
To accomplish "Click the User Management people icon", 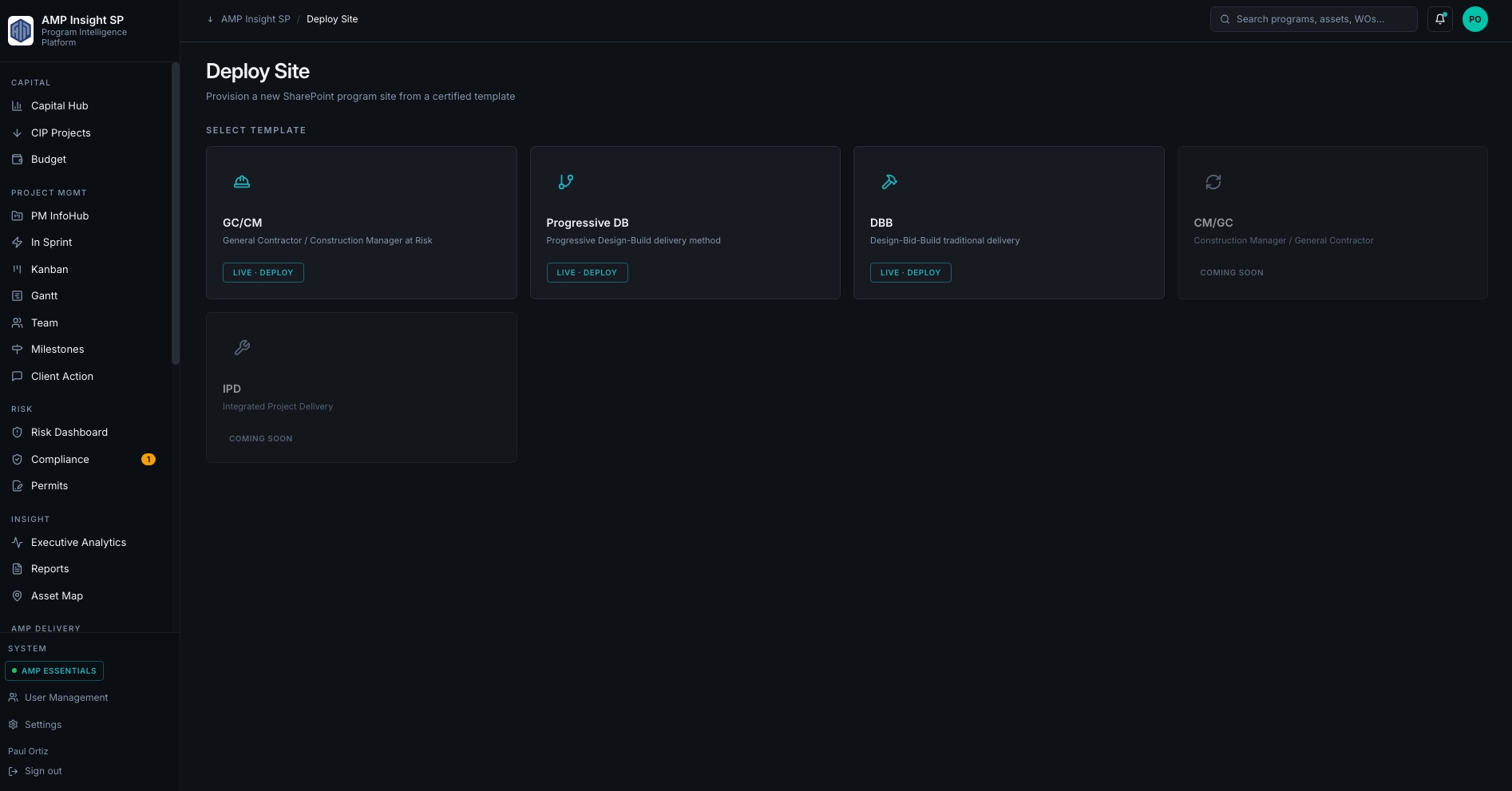I will pyautogui.click(x=13, y=698).
